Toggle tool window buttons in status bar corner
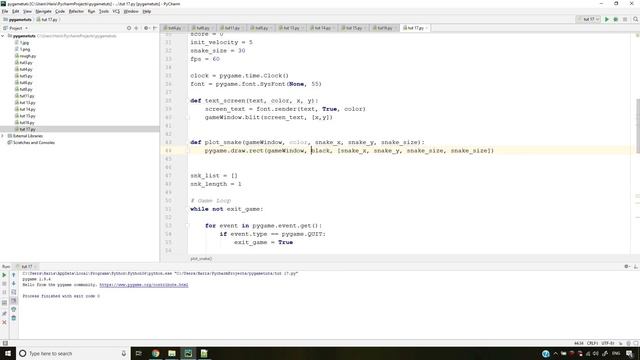Screen dimensions: 640x360 coord(5,343)
